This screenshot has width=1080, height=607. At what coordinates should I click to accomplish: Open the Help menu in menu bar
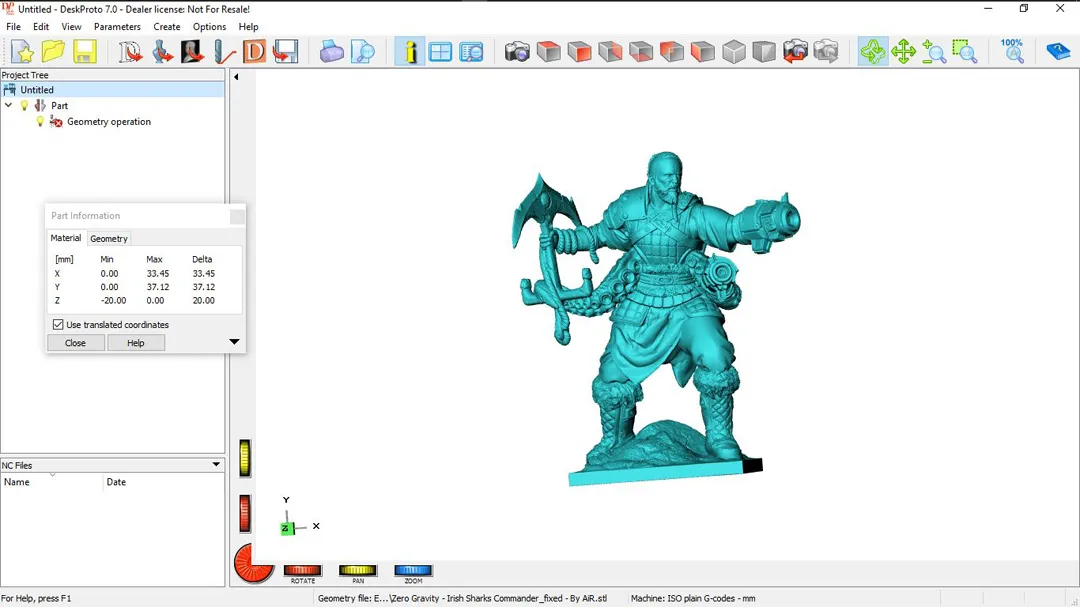pyautogui.click(x=248, y=27)
